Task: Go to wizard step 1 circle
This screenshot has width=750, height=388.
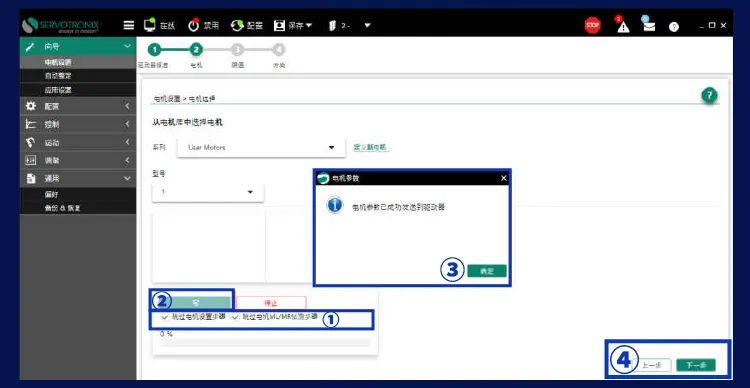Action: (x=154, y=49)
